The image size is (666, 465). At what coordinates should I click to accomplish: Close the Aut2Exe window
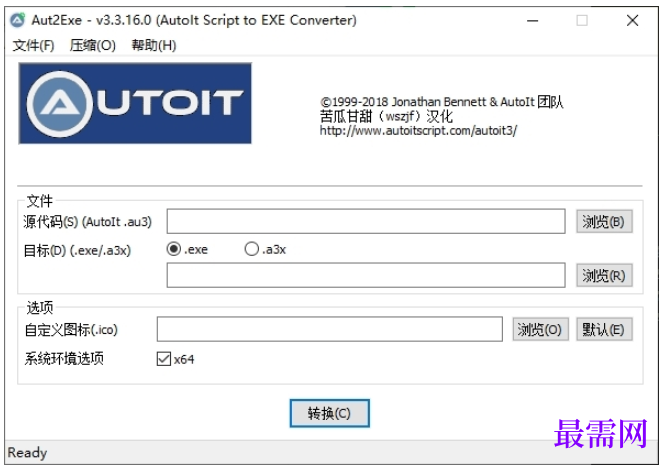pyautogui.click(x=632, y=20)
